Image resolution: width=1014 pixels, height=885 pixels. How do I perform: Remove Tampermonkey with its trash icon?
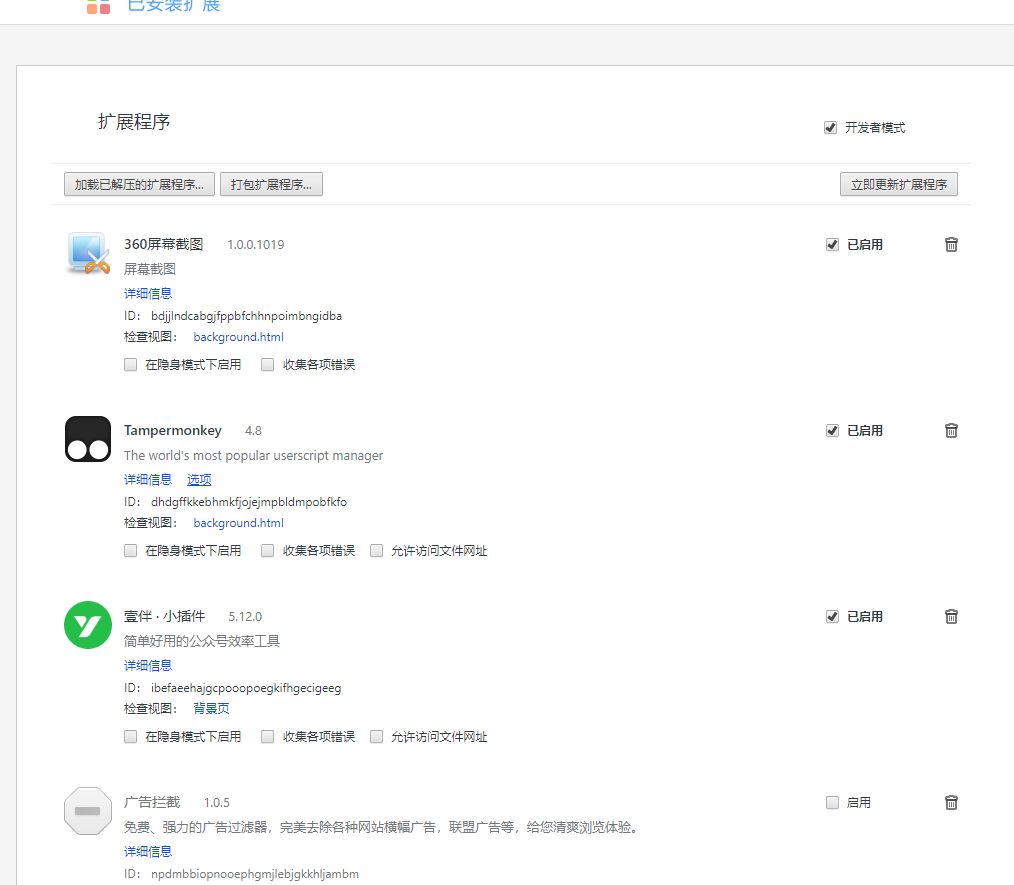click(951, 431)
